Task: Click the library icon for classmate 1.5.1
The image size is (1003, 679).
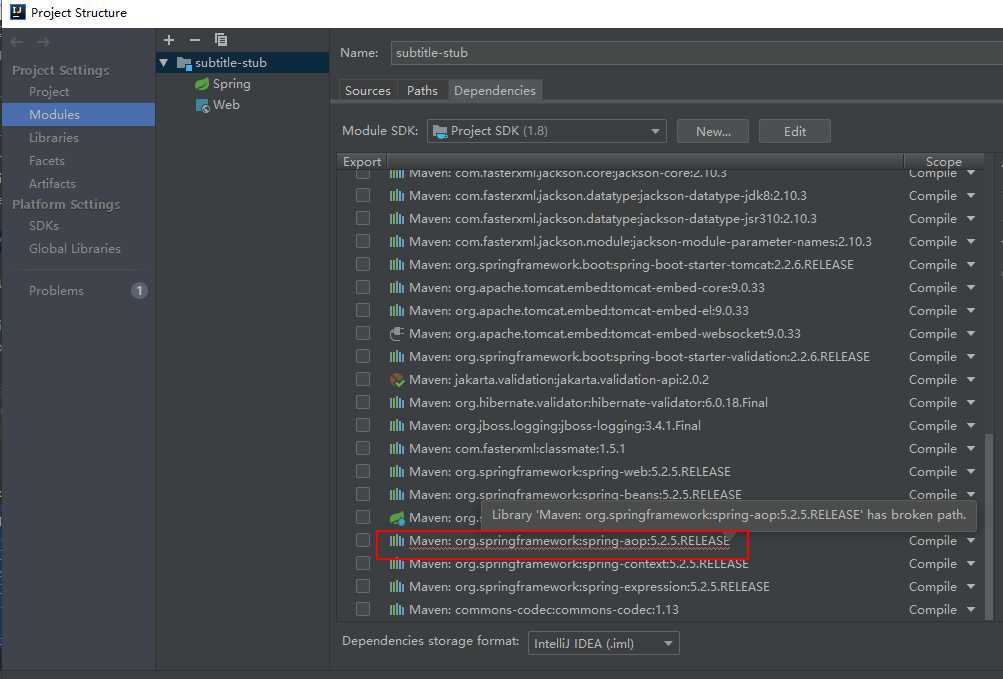Action: pos(397,449)
